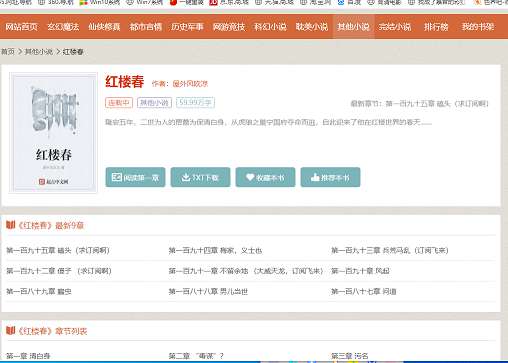Viewport: 508px width, 363px height.
Task: Open the 玄幻魔法 category tab
Action: coord(63,27)
